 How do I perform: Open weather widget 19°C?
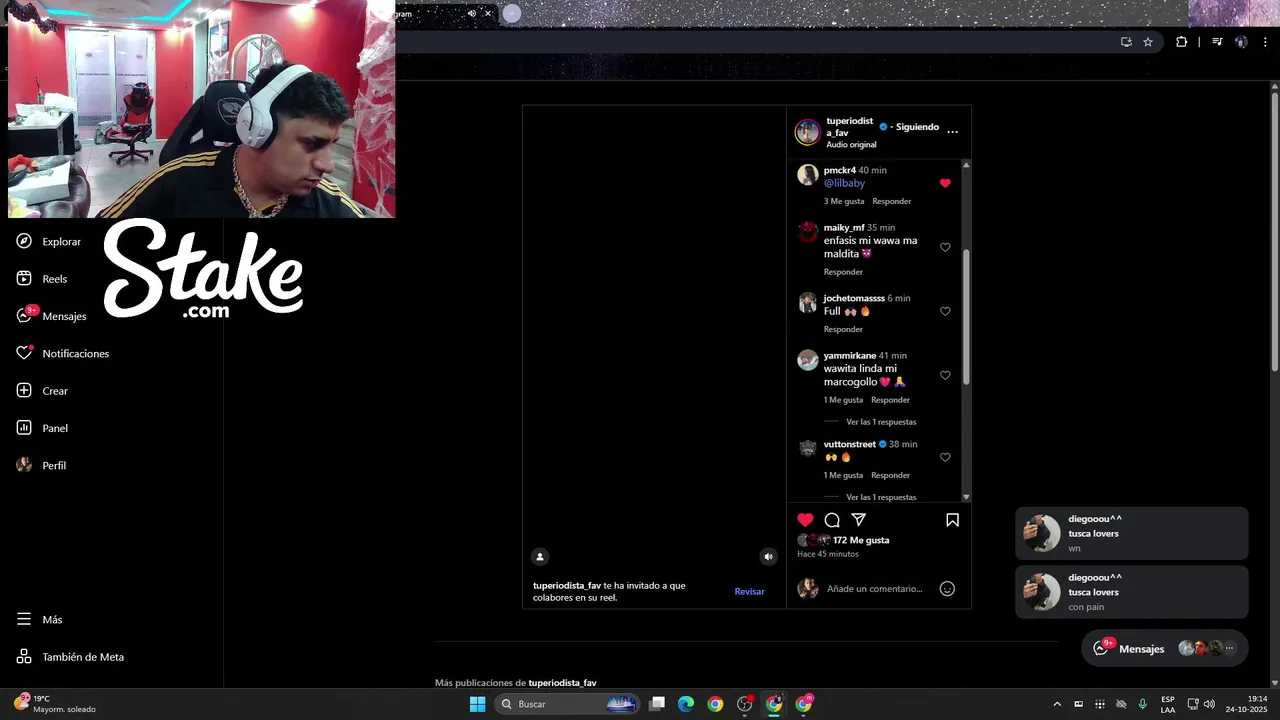55,704
